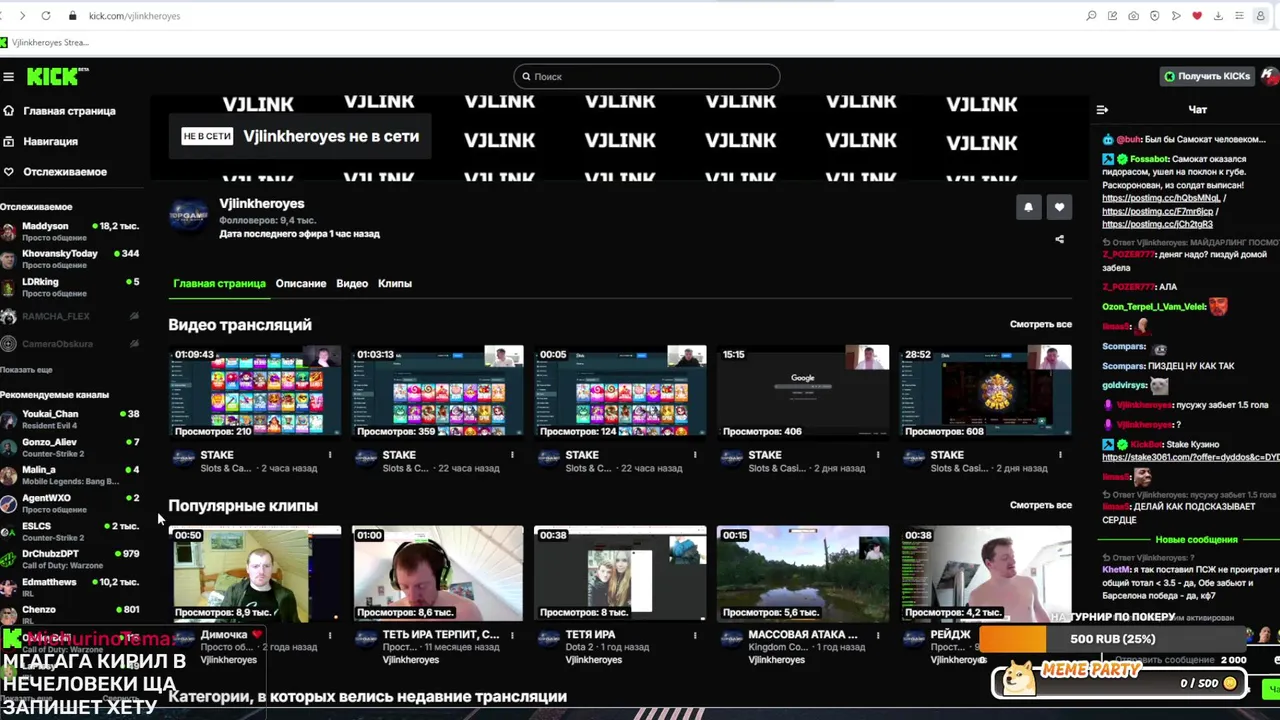1280x720 pixels.
Task: Open Maddyson in followed channels
Action: click(70, 232)
